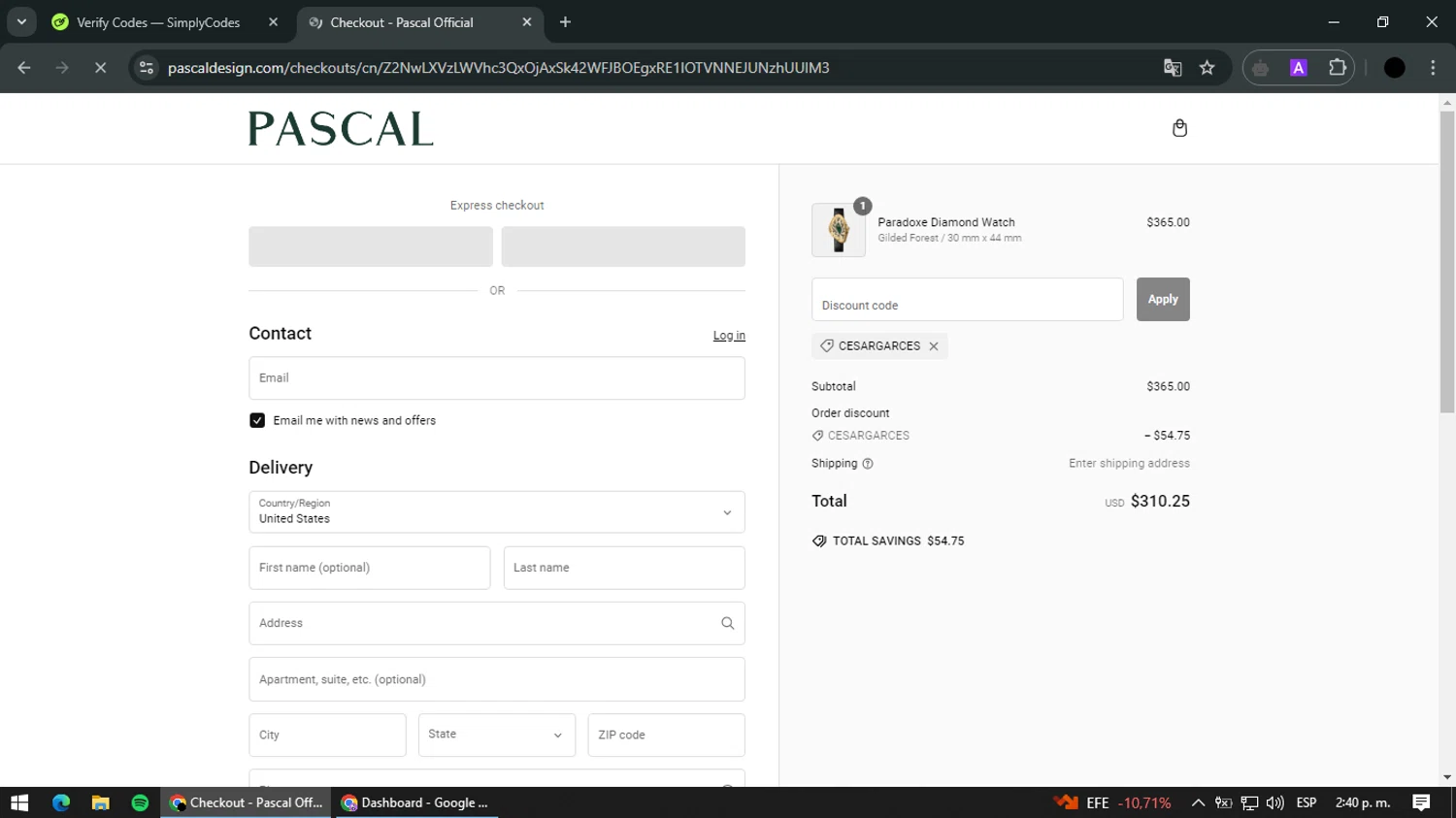Click the first express checkout button placeholder

coord(371,246)
